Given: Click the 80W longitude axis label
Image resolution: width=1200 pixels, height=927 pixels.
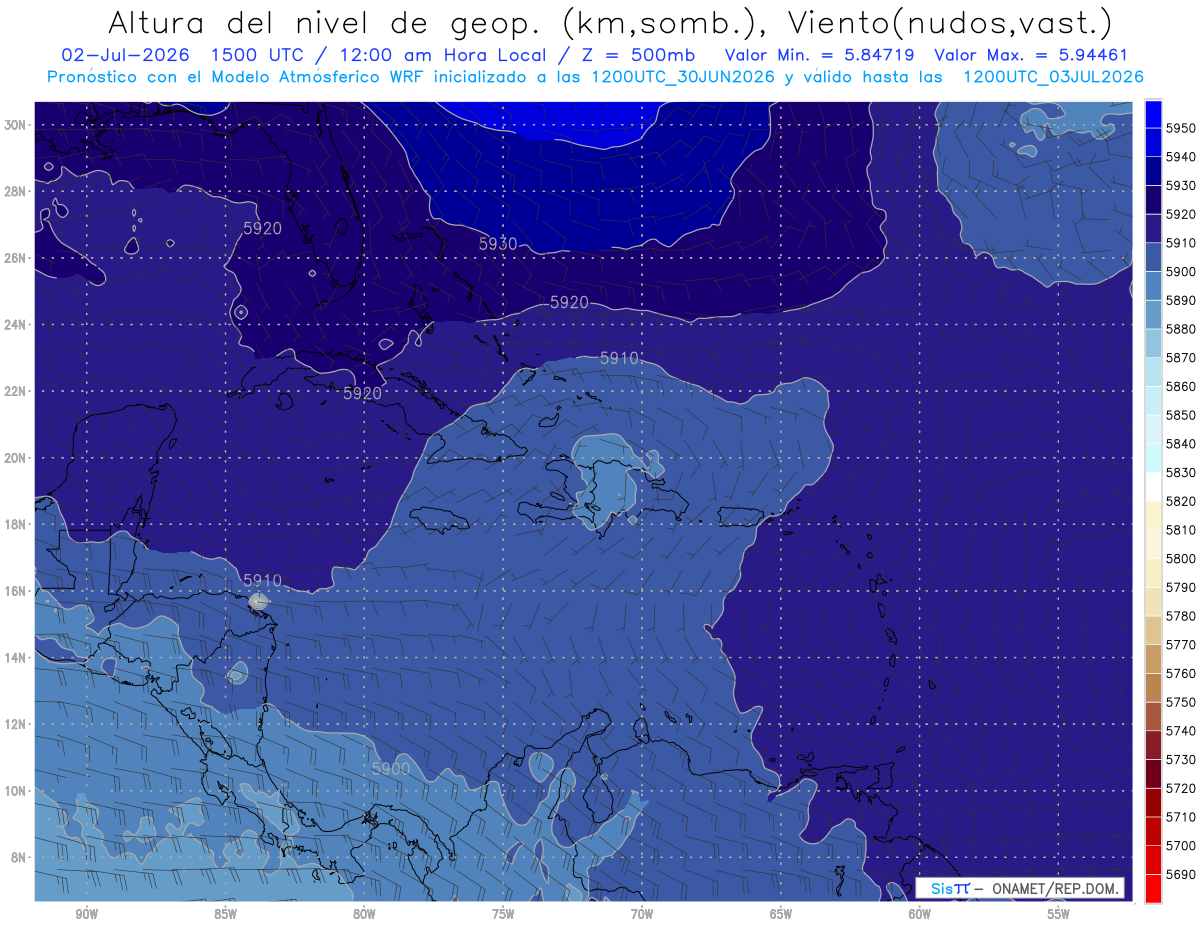Looking at the screenshot, I should (364, 914).
